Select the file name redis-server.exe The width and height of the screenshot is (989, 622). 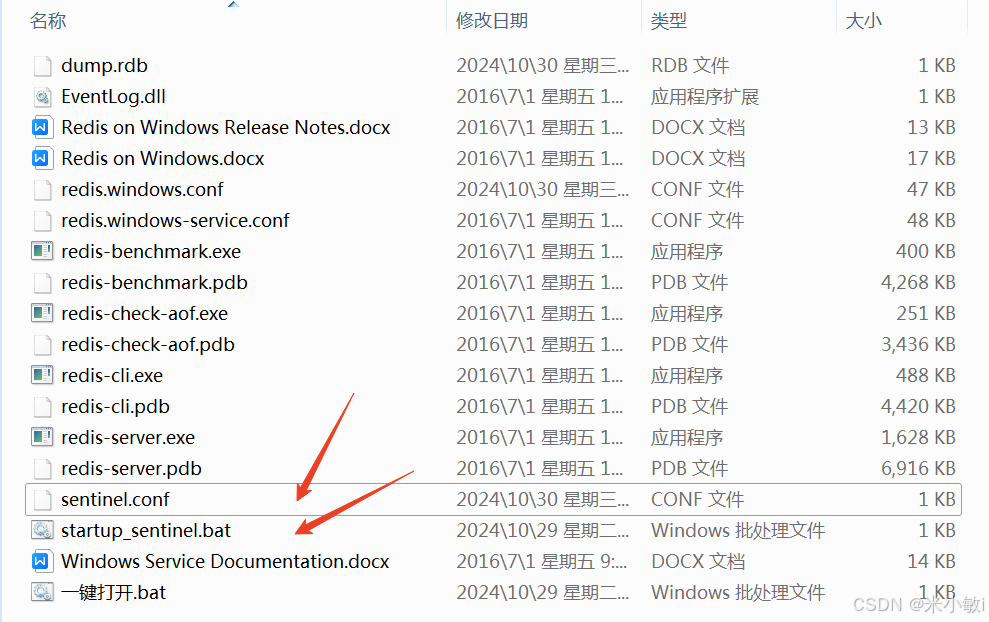pyautogui.click(x=128, y=437)
